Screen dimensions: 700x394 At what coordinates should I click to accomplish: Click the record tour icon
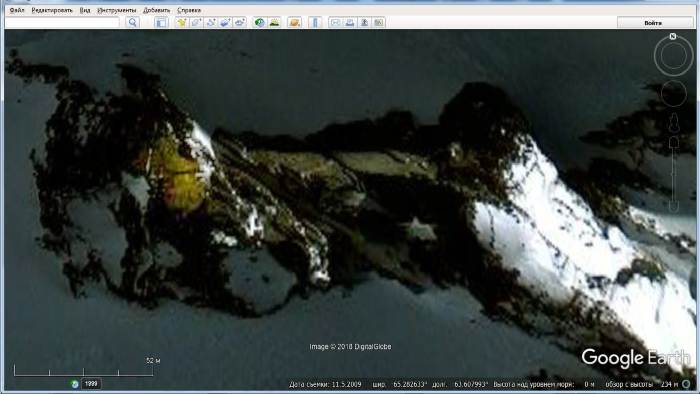(x=240, y=22)
